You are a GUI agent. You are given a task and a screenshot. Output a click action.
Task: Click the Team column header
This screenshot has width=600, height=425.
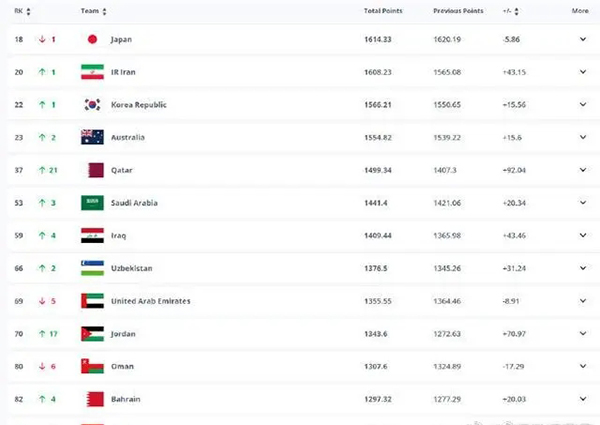tap(89, 11)
